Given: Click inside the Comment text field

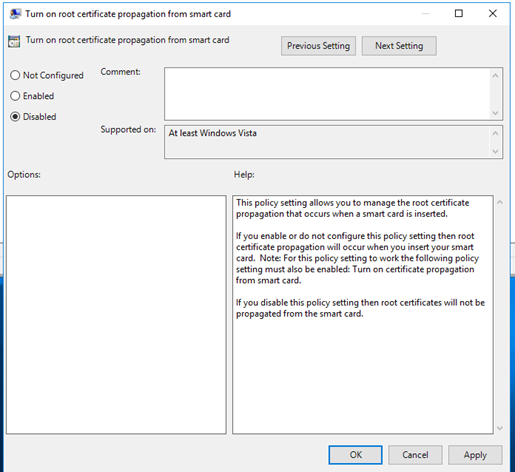Looking at the screenshot, I should (327, 94).
